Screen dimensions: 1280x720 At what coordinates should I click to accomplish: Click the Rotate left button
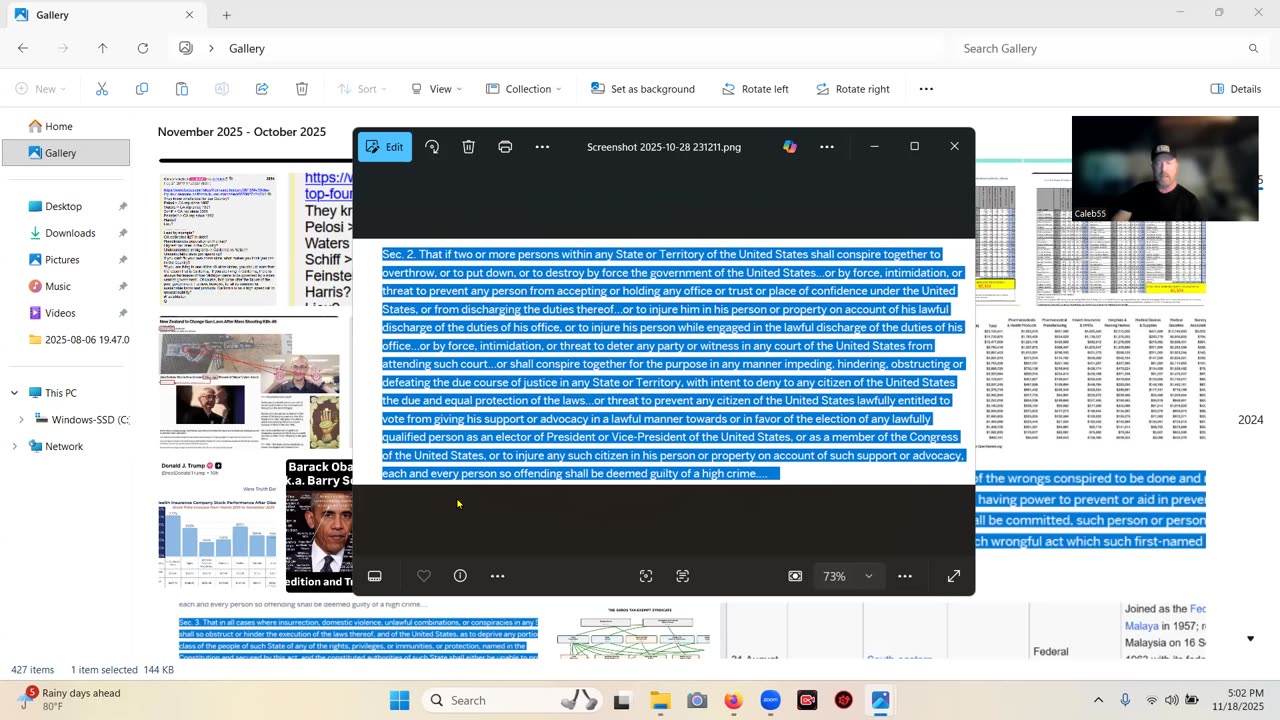[x=756, y=89]
